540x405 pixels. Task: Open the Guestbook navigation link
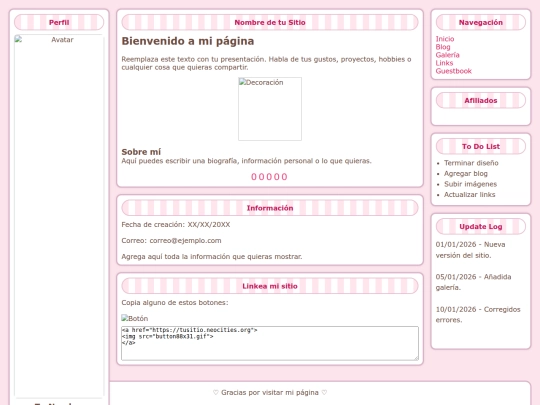coord(454,71)
